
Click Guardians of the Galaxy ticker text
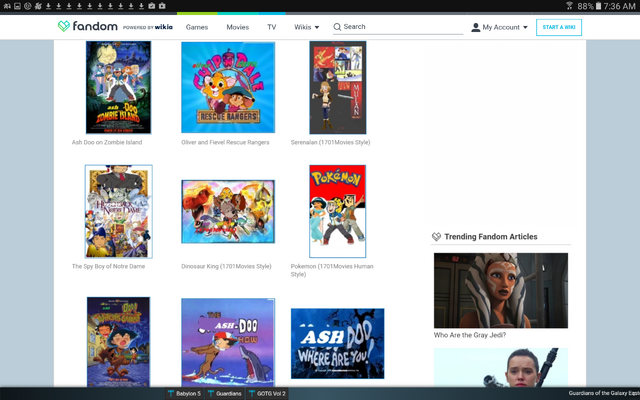(x=604, y=393)
